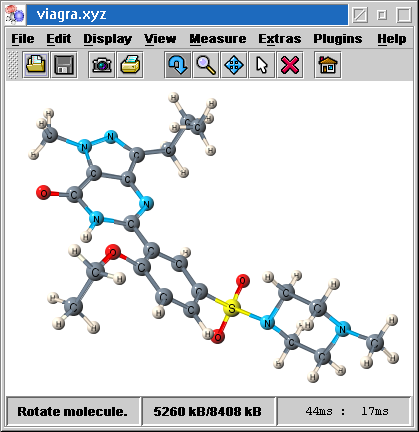Click the toolbar drag handle grip
The image size is (419, 432).
[x=13, y=65]
